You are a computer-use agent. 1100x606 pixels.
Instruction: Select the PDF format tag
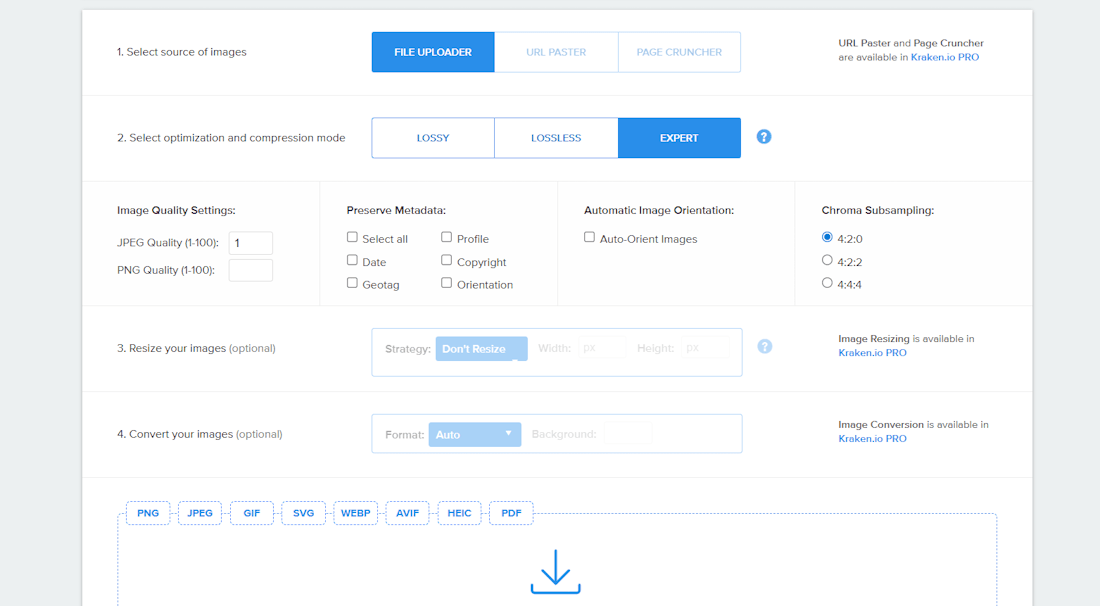pos(511,513)
